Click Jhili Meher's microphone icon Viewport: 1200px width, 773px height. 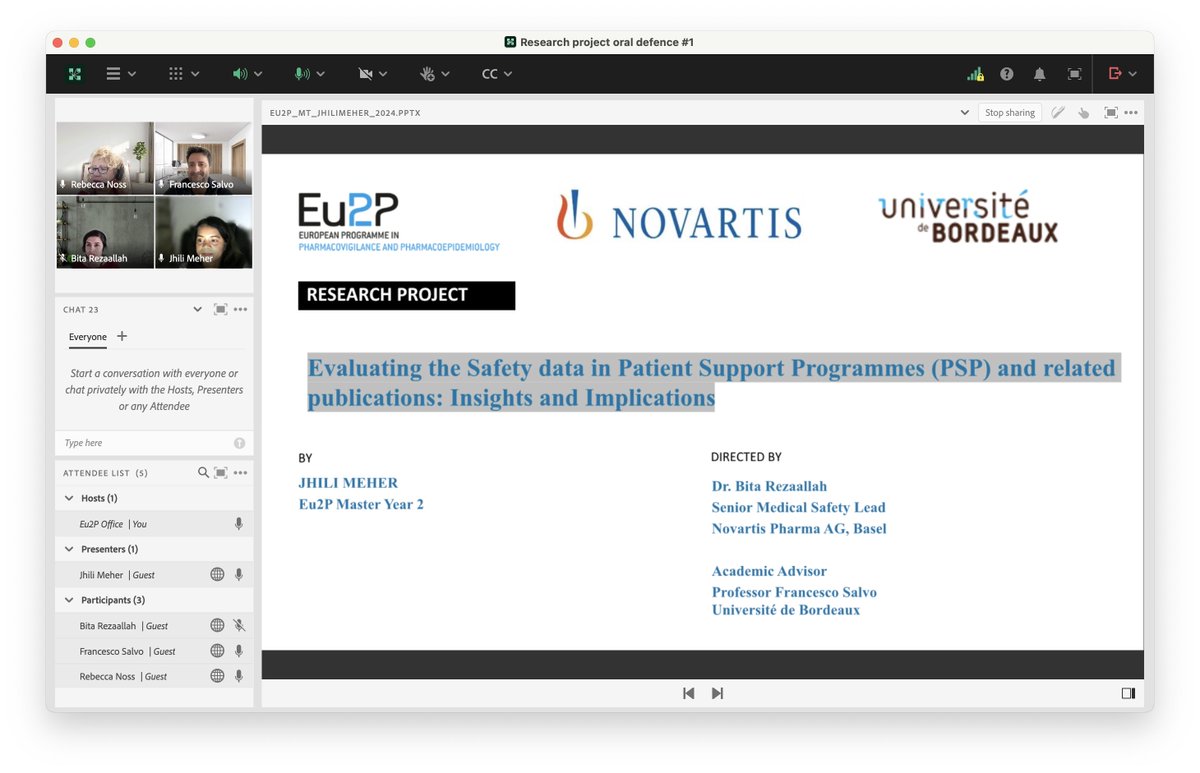(239, 575)
